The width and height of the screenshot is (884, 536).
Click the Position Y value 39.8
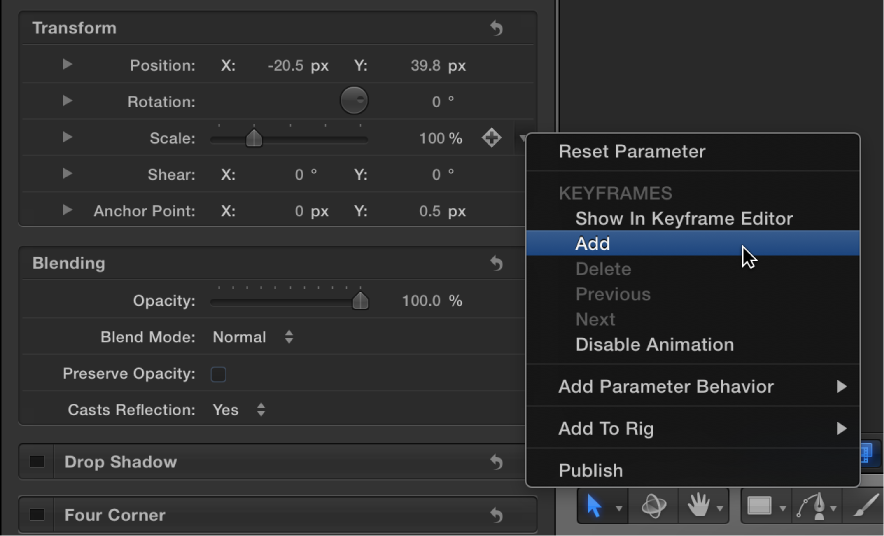click(x=425, y=66)
